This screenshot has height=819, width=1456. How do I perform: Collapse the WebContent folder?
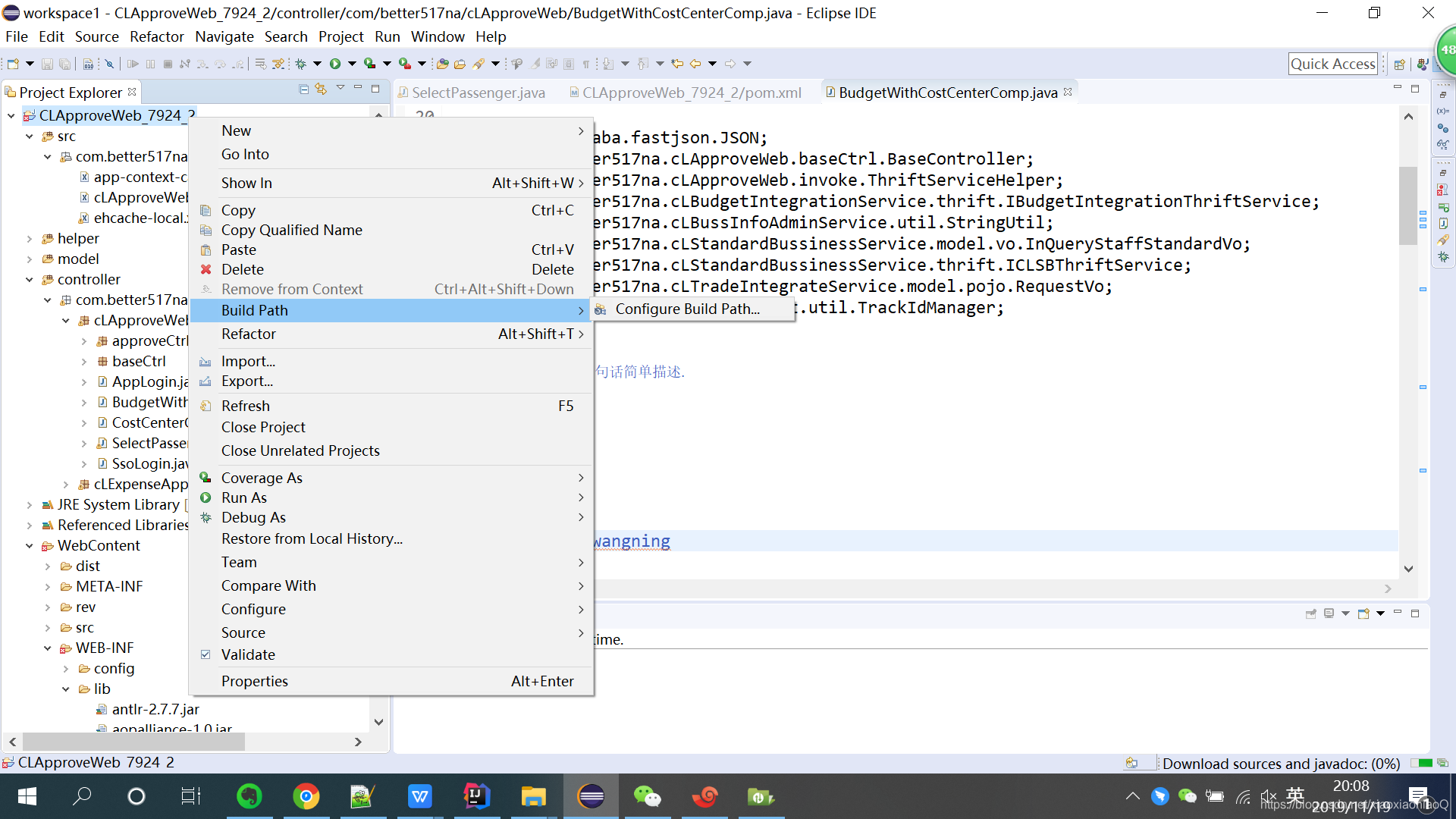coord(30,545)
